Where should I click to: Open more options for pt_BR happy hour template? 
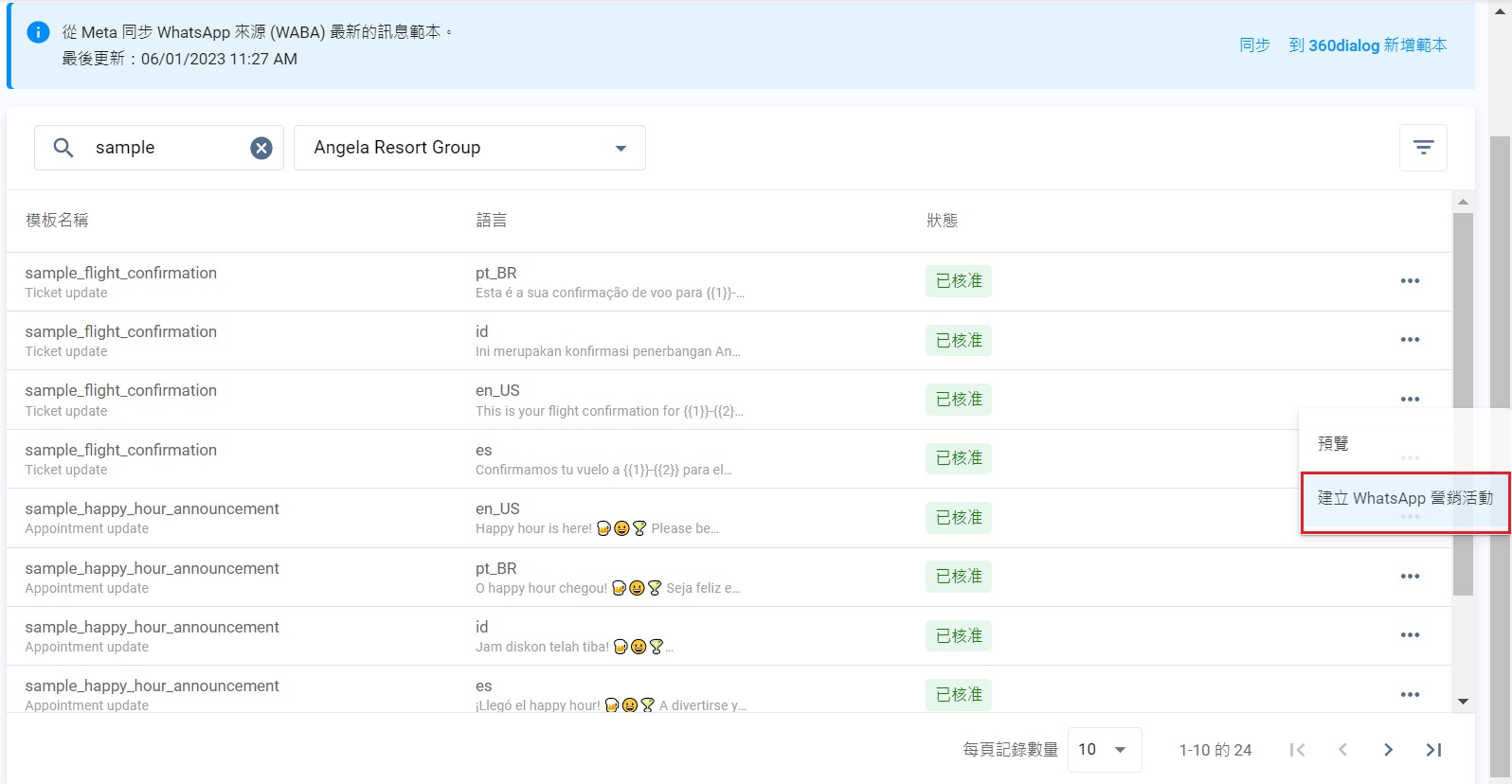pyautogui.click(x=1410, y=577)
